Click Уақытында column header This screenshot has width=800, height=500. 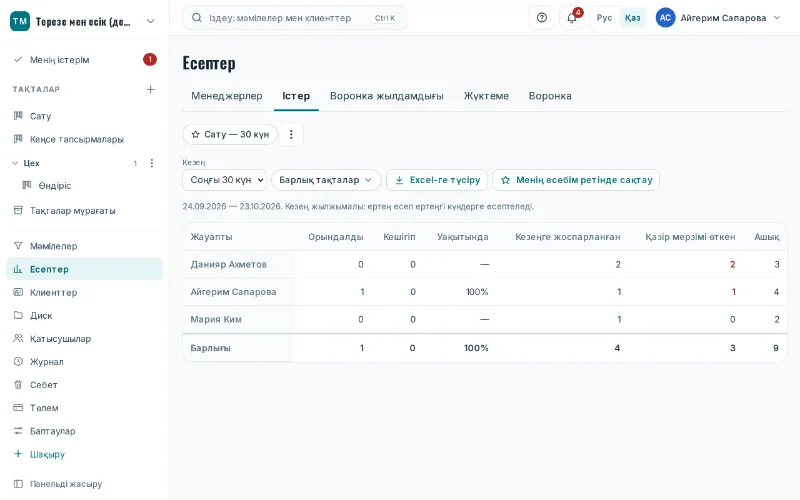click(463, 237)
